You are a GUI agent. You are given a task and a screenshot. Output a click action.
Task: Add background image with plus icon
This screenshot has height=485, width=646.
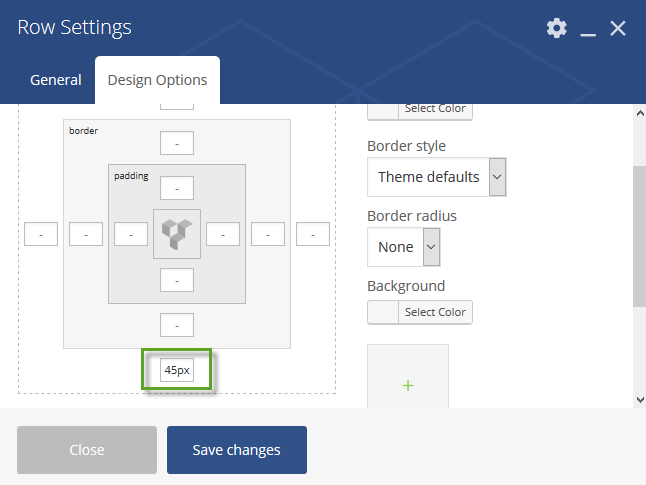[408, 384]
